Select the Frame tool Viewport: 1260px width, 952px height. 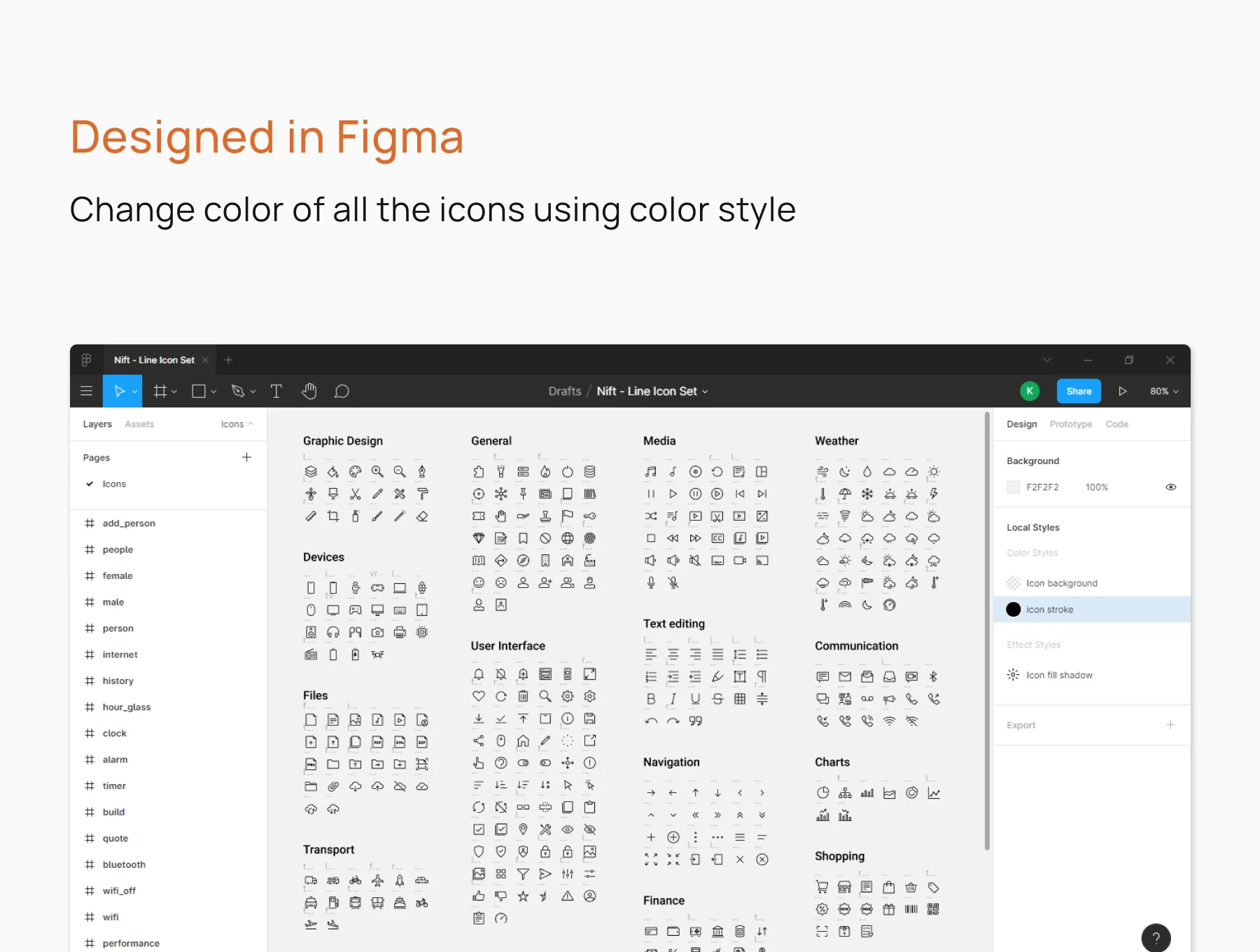160,391
